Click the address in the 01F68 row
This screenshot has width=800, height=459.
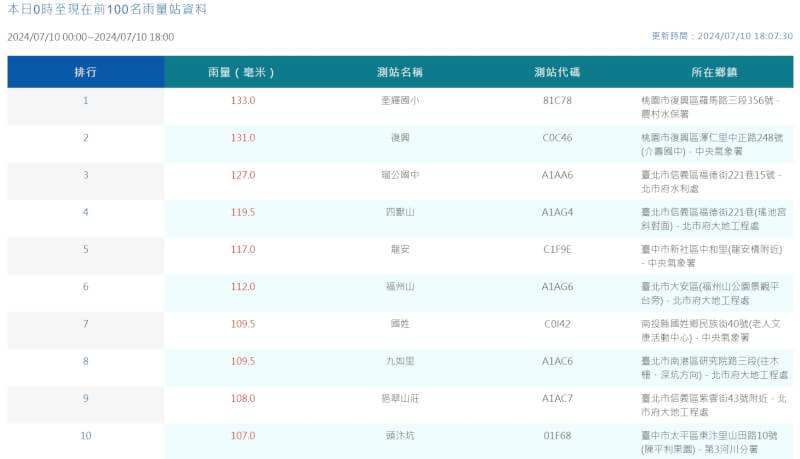pyautogui.click(x=709, y=442)
